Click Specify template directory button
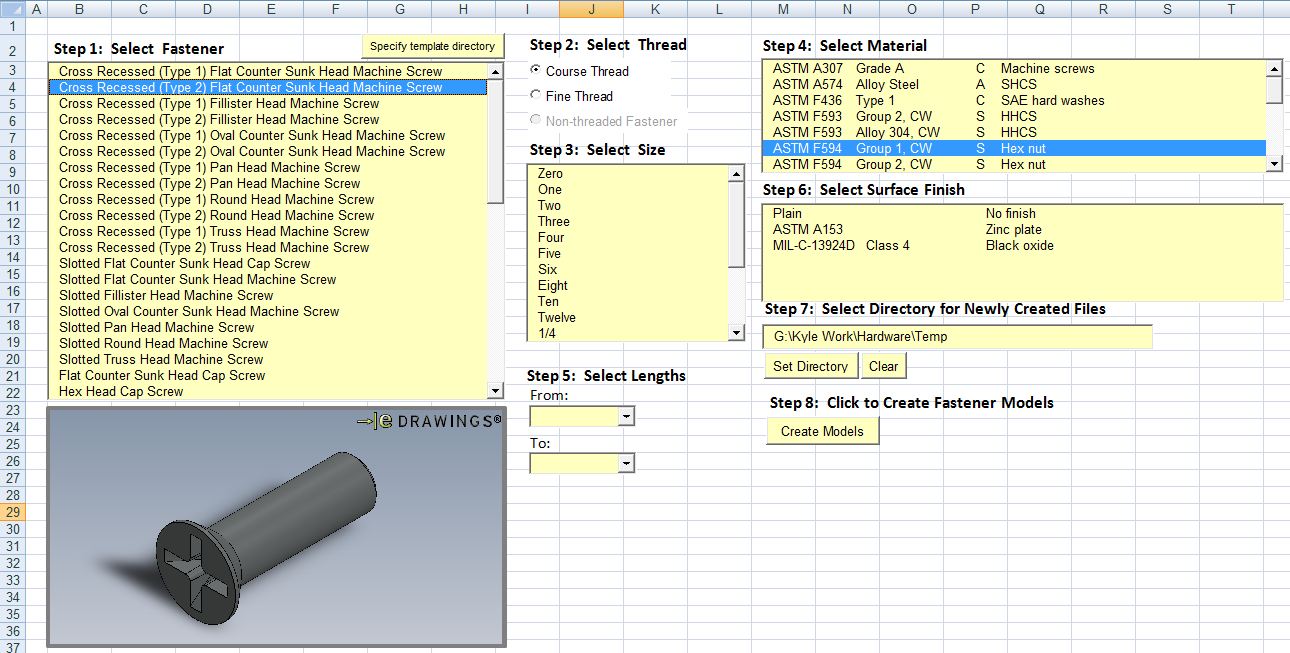This screenshot has width=1290, height=653. pos(432,46)
